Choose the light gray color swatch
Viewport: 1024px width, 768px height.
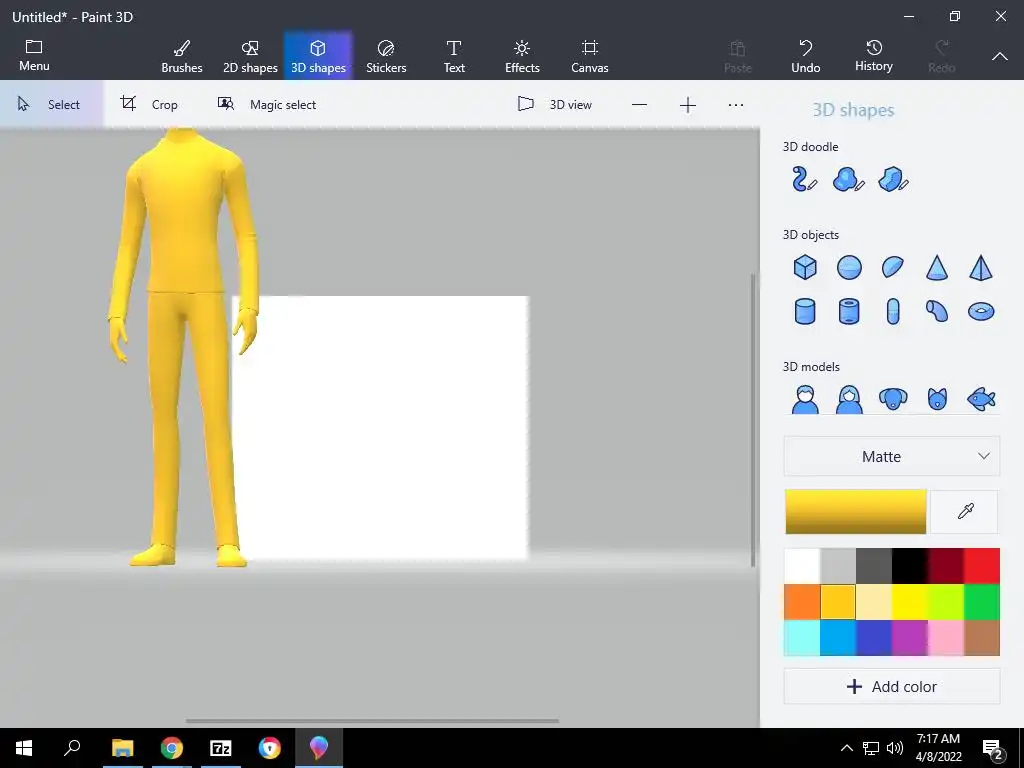838,566
